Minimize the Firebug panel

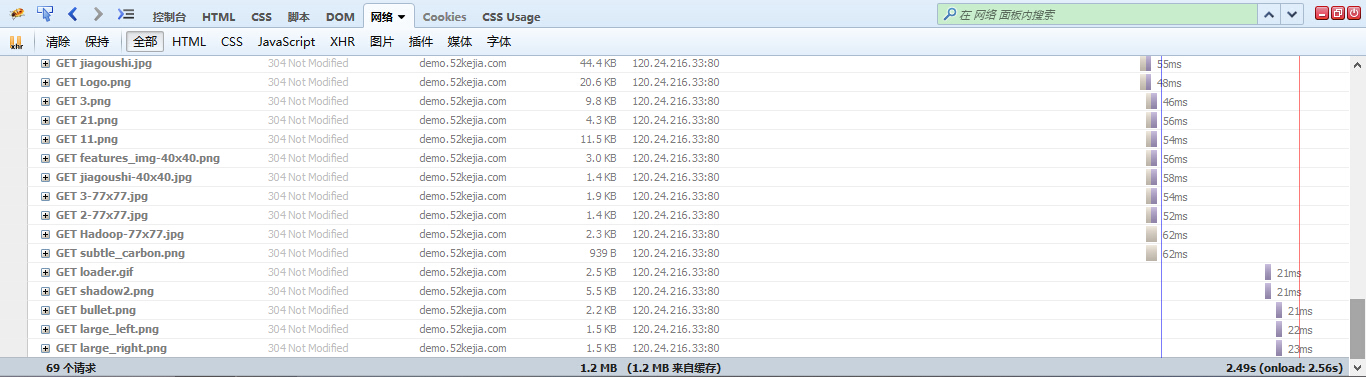point(1322,13)
